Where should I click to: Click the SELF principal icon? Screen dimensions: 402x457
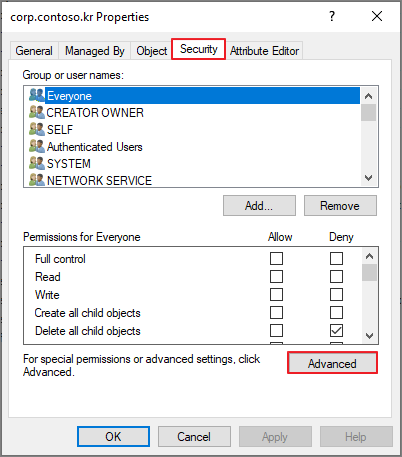pyautogui.click(x=37, y=129)
